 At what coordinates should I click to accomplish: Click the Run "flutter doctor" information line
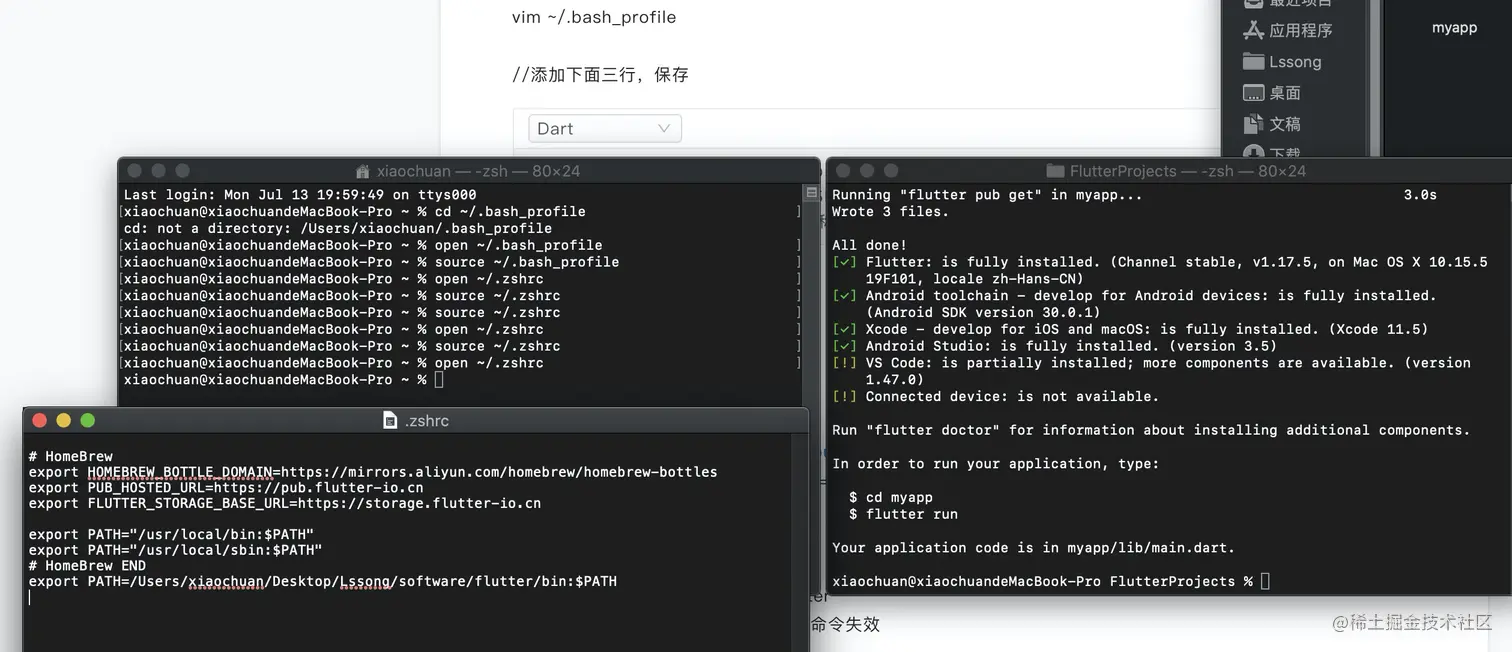[1151, 430]
